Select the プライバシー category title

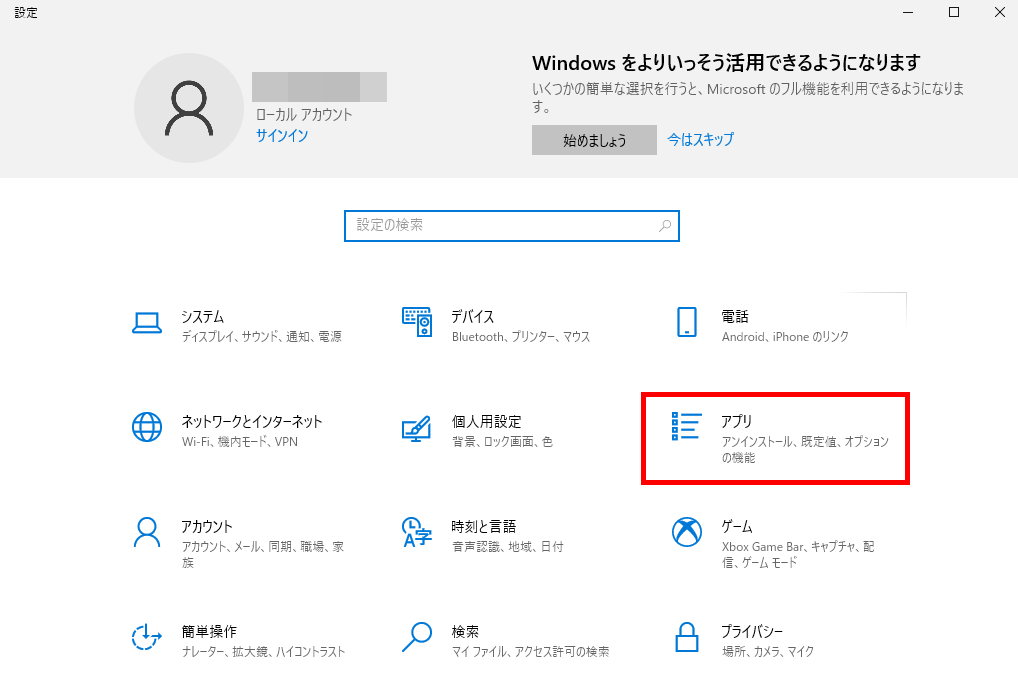coord(752,631)
